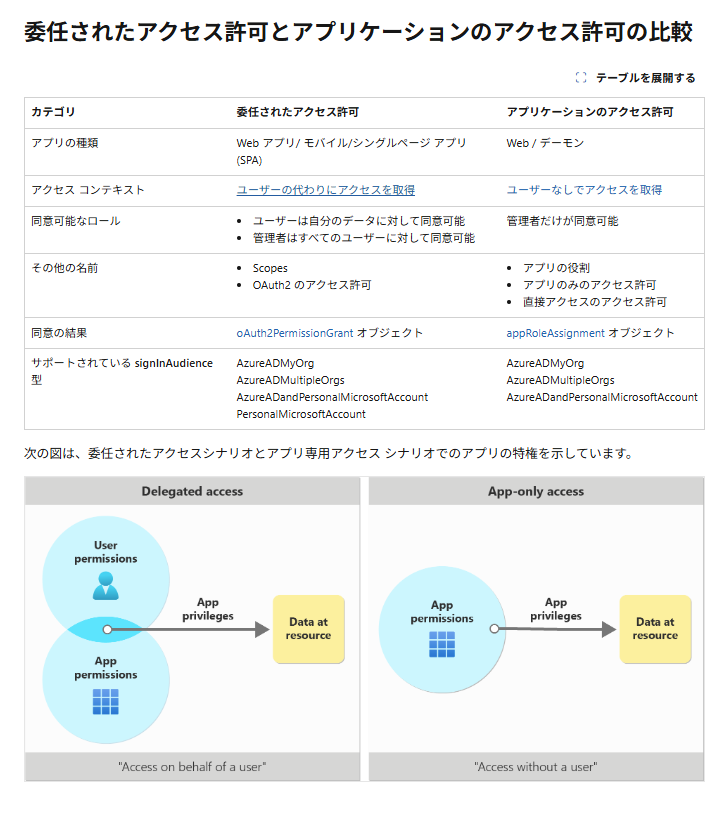Open ユーザーなしでアクセスを取得 link

pyautogui.click(x=584, y=190)
